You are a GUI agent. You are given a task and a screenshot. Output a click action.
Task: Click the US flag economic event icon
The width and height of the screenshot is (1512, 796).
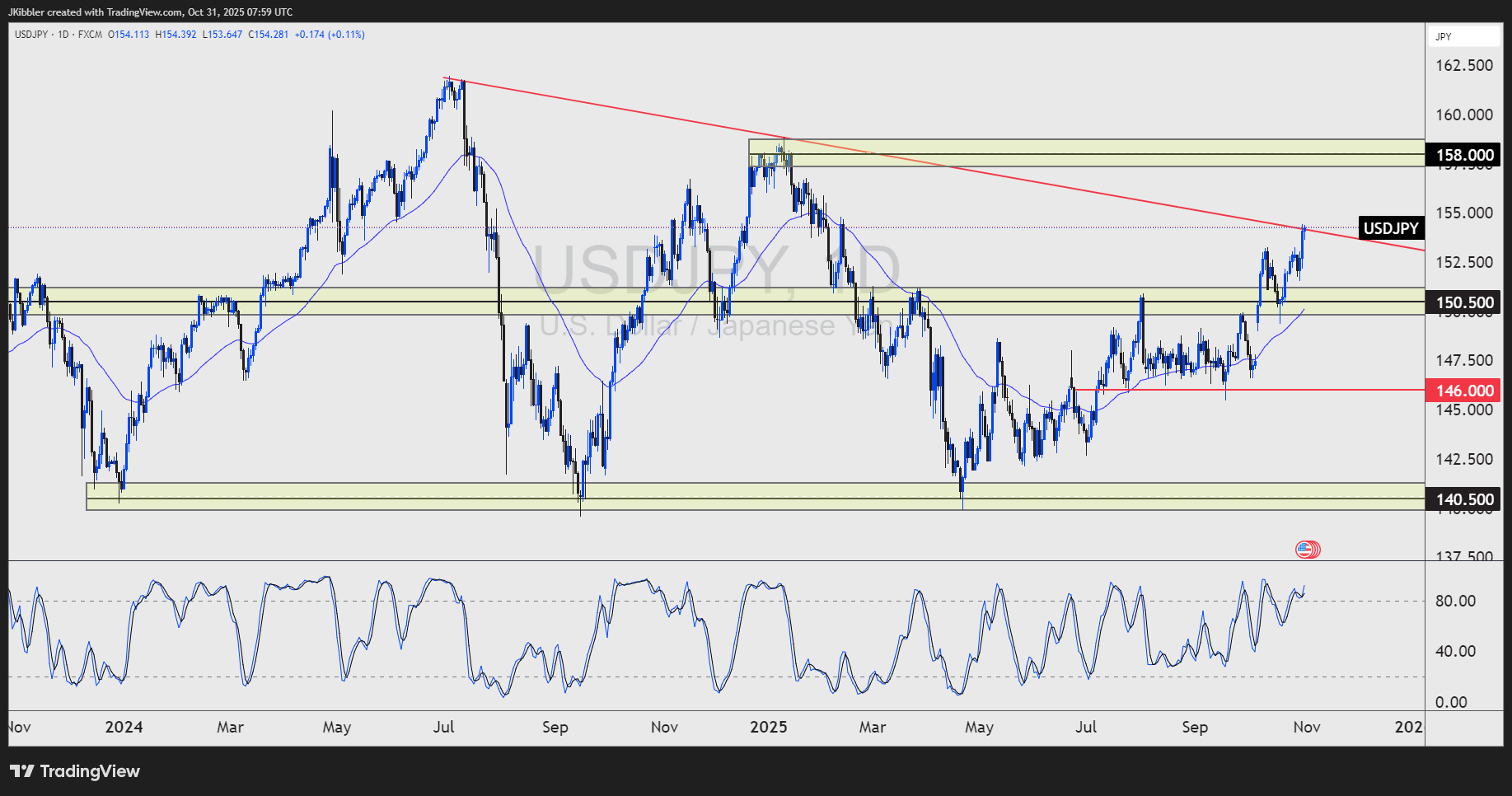(1308, 549)
